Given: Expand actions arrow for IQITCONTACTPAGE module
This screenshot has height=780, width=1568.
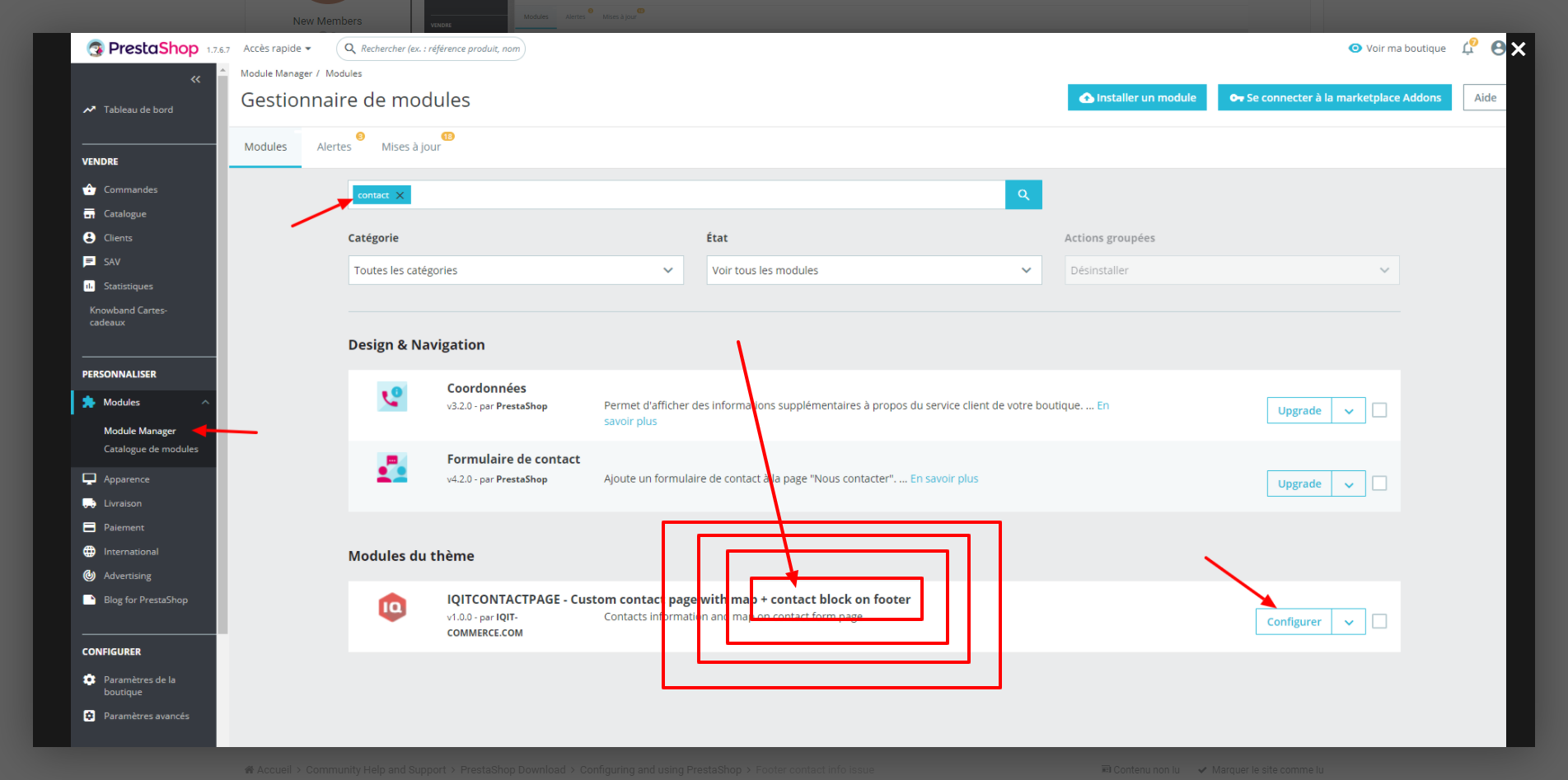Looking at the screenshot, I should [x=1349, y=622].
